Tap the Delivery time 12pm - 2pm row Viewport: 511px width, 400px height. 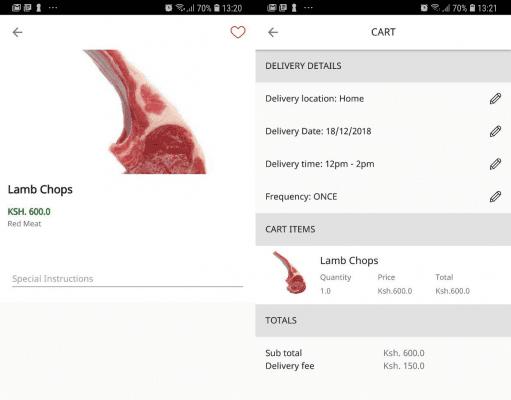[x=383, y=164]
